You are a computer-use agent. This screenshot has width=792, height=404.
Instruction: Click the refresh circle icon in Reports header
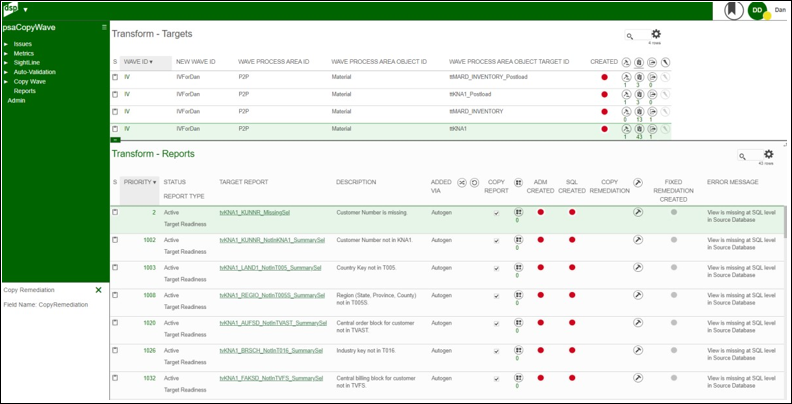point(474,183)
